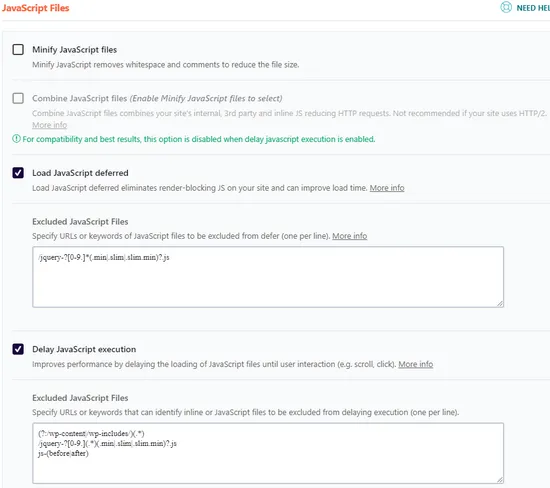The height and width of the screenshot is (488, 550).
Task: Click the Delay JavaScript execution label
Action: click(x=84, y=349)
